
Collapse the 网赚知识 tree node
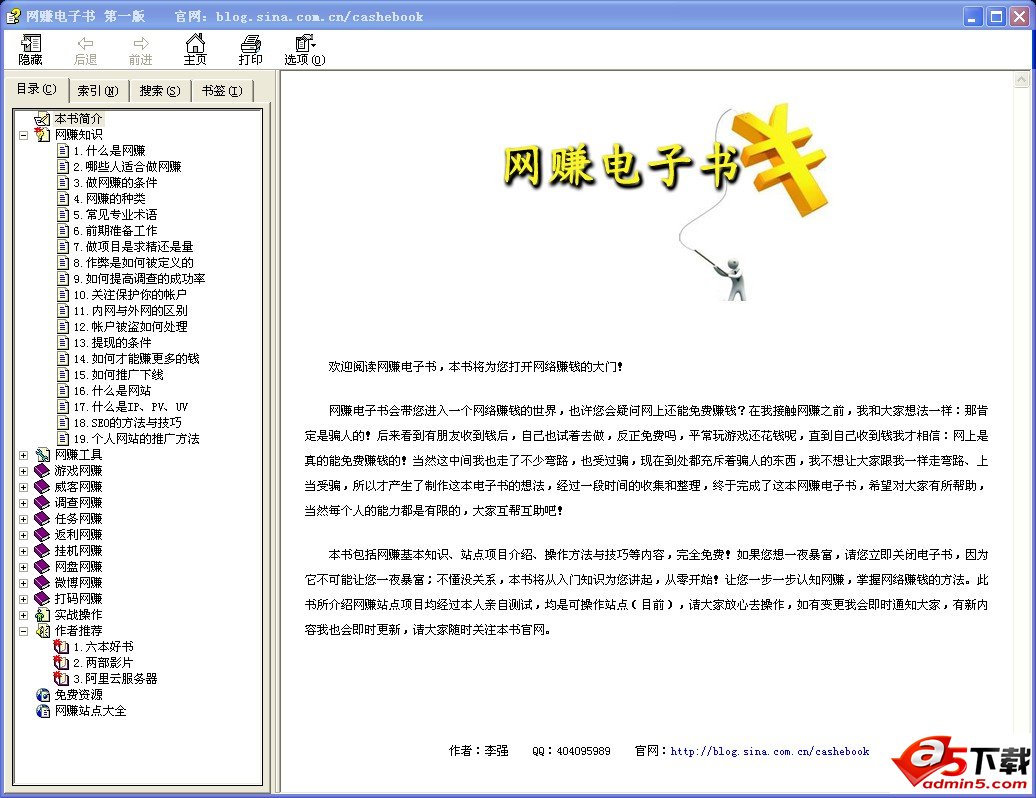[x=23, y=134]
